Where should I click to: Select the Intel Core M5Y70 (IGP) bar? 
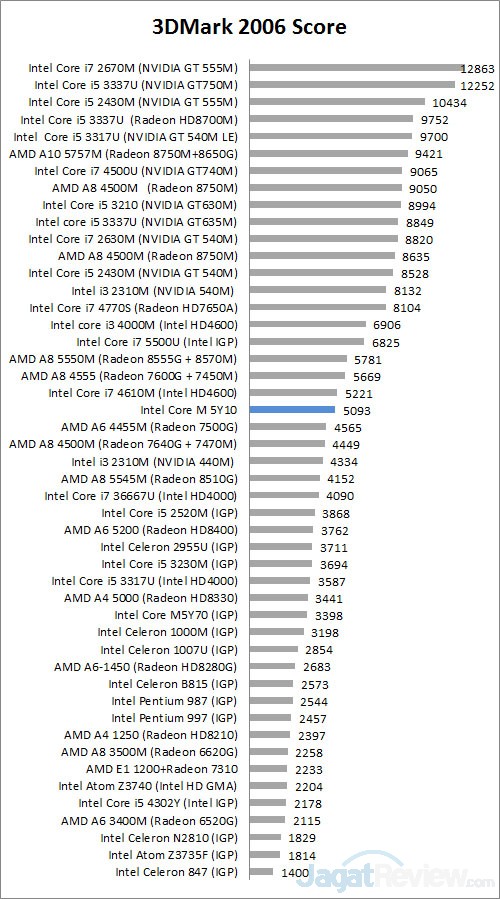pyautogui.click(x=278, y=615)
